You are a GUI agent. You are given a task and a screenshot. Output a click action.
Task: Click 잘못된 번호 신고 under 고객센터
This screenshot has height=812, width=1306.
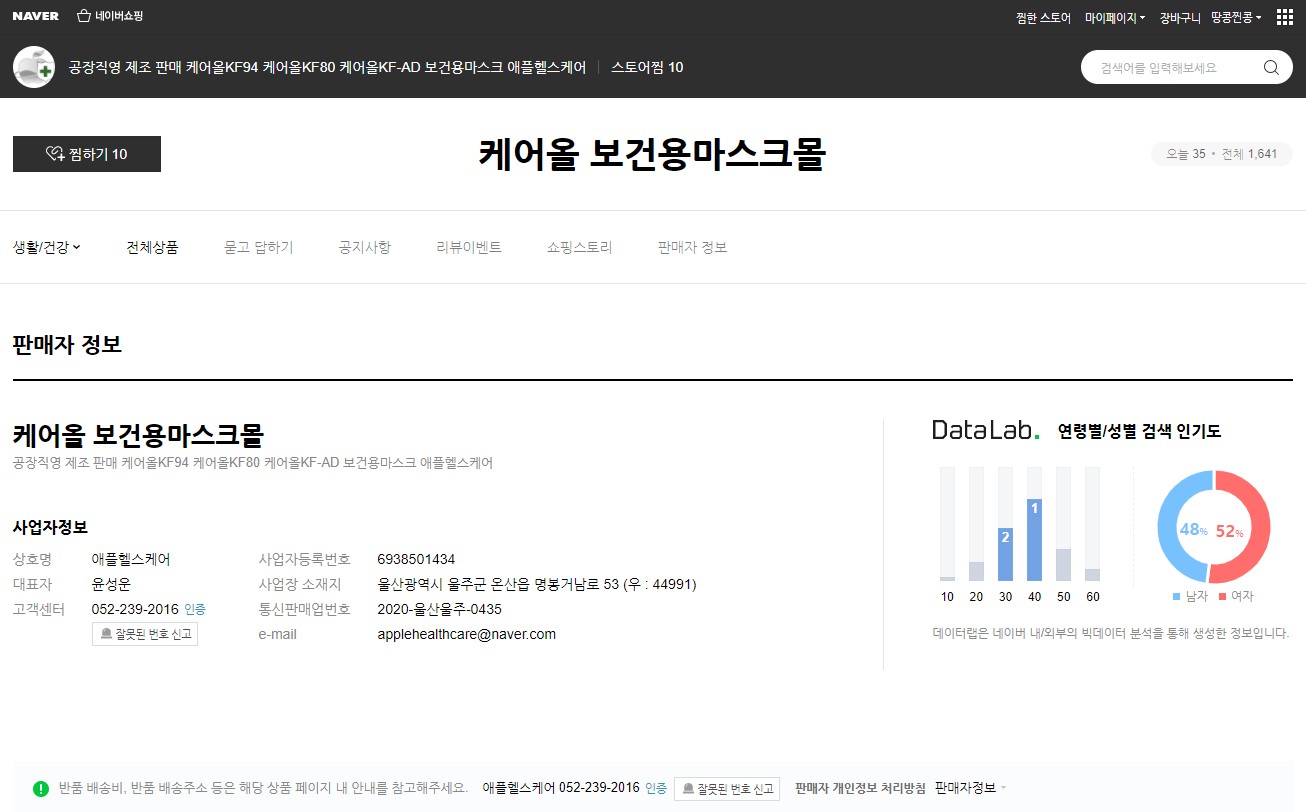click(x=145, y=634)
